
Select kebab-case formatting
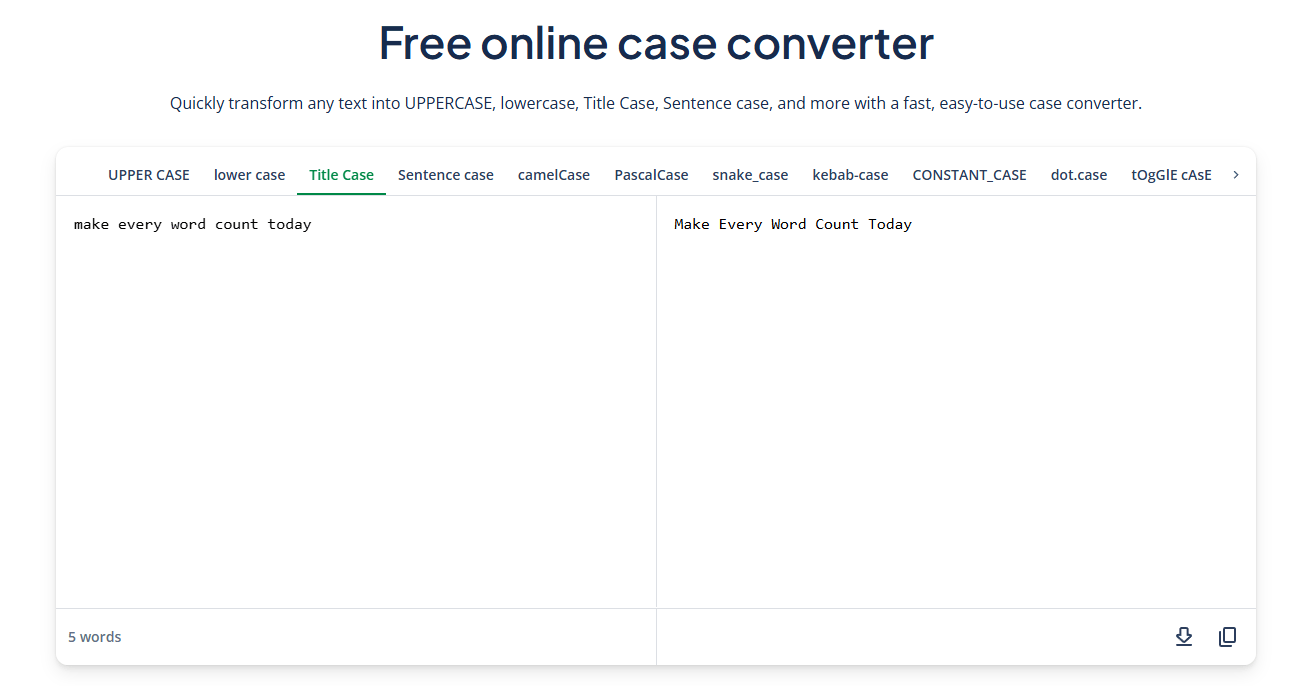[x=850, y=174]
